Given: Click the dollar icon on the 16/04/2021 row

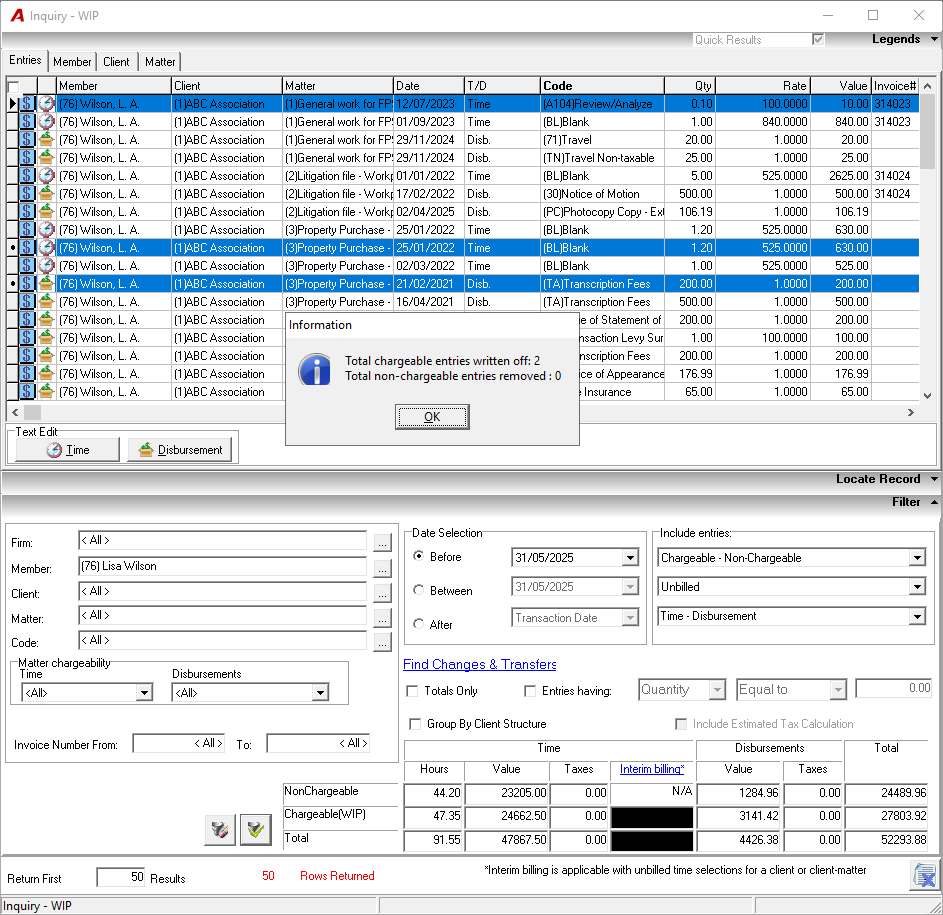Looking at the screenshot, I should [27, 302].
